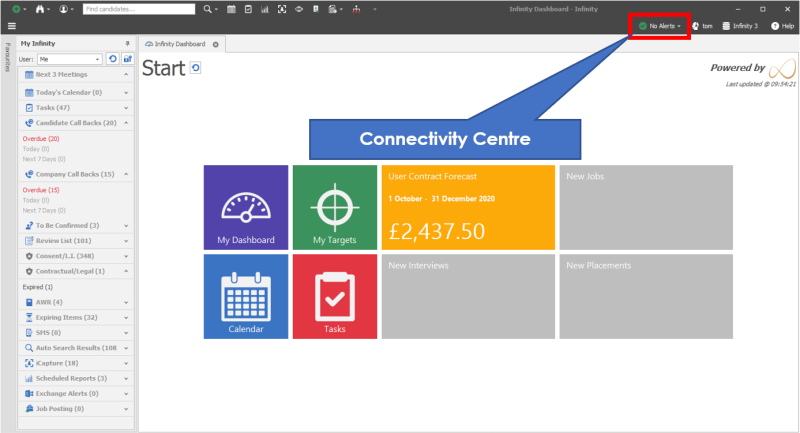Image resolution: width=800 pixels, height=433 pixels.
Task: Click the refresh icon next to Start
Action: click(196, 67)
